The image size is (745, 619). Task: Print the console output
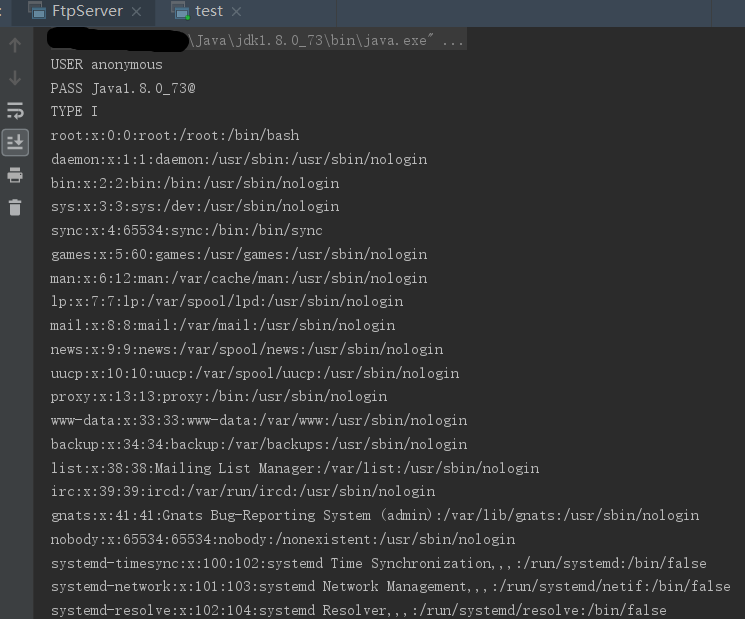15,175
